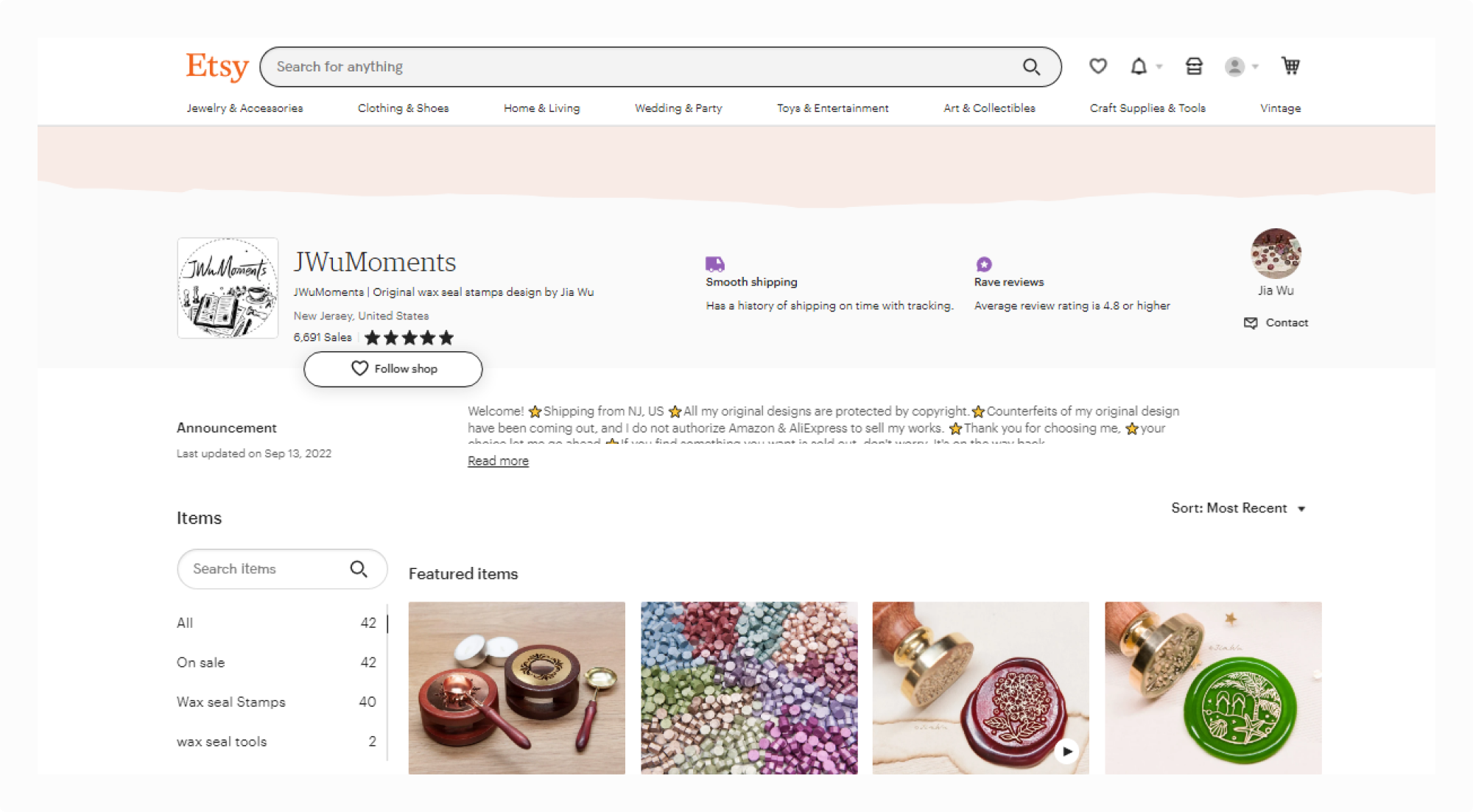
Task: Click the JWuMoments shop logo image
Action: point(228,288)
